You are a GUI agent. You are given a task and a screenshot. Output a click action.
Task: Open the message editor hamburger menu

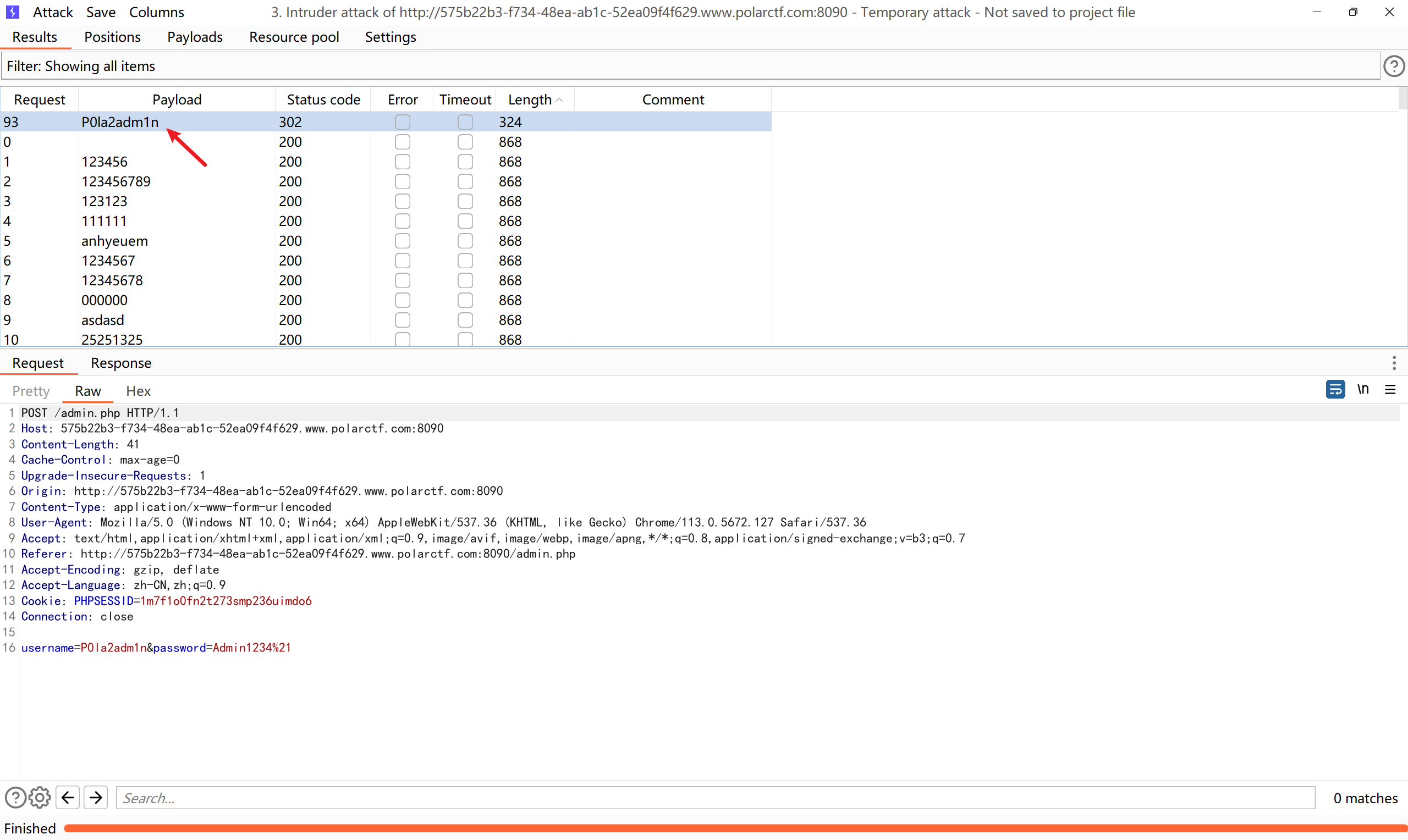click(1390, 389)
